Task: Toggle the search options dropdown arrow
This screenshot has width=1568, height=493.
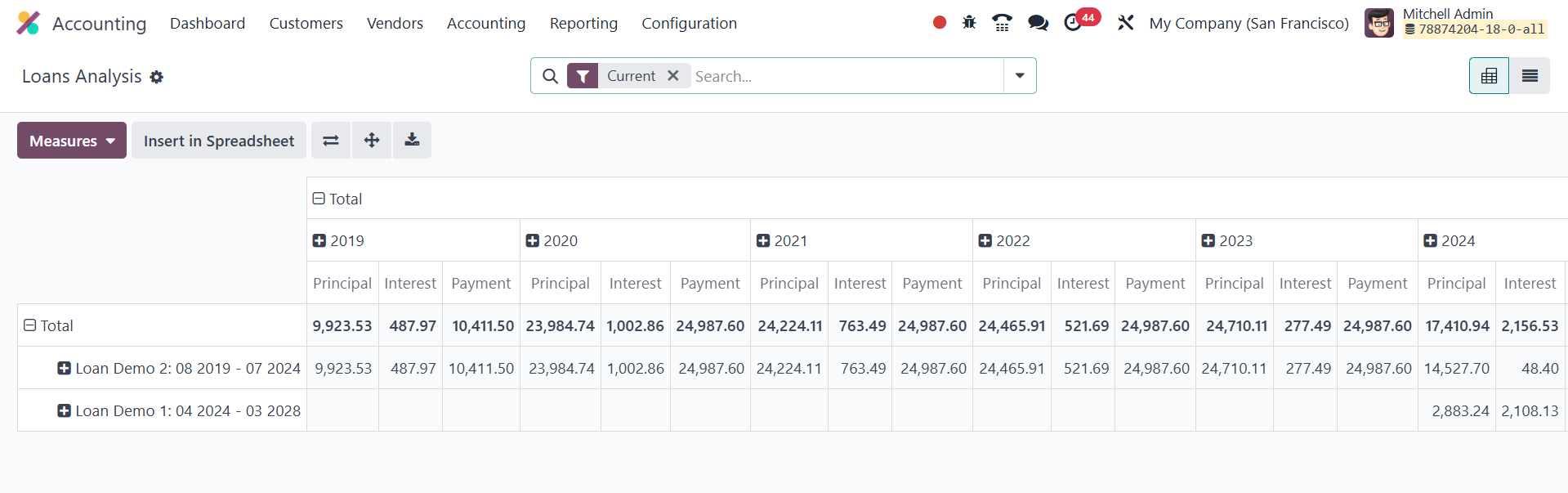Action: coord(1020,76)
